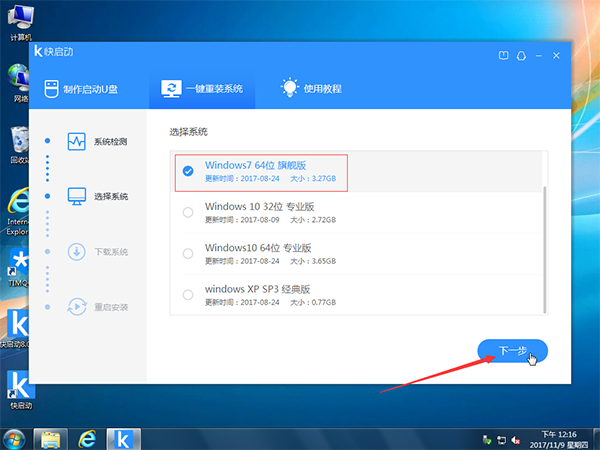600x450 pixels.
Task: Switch to 制作启动U盘 tab
Action: 89,89
